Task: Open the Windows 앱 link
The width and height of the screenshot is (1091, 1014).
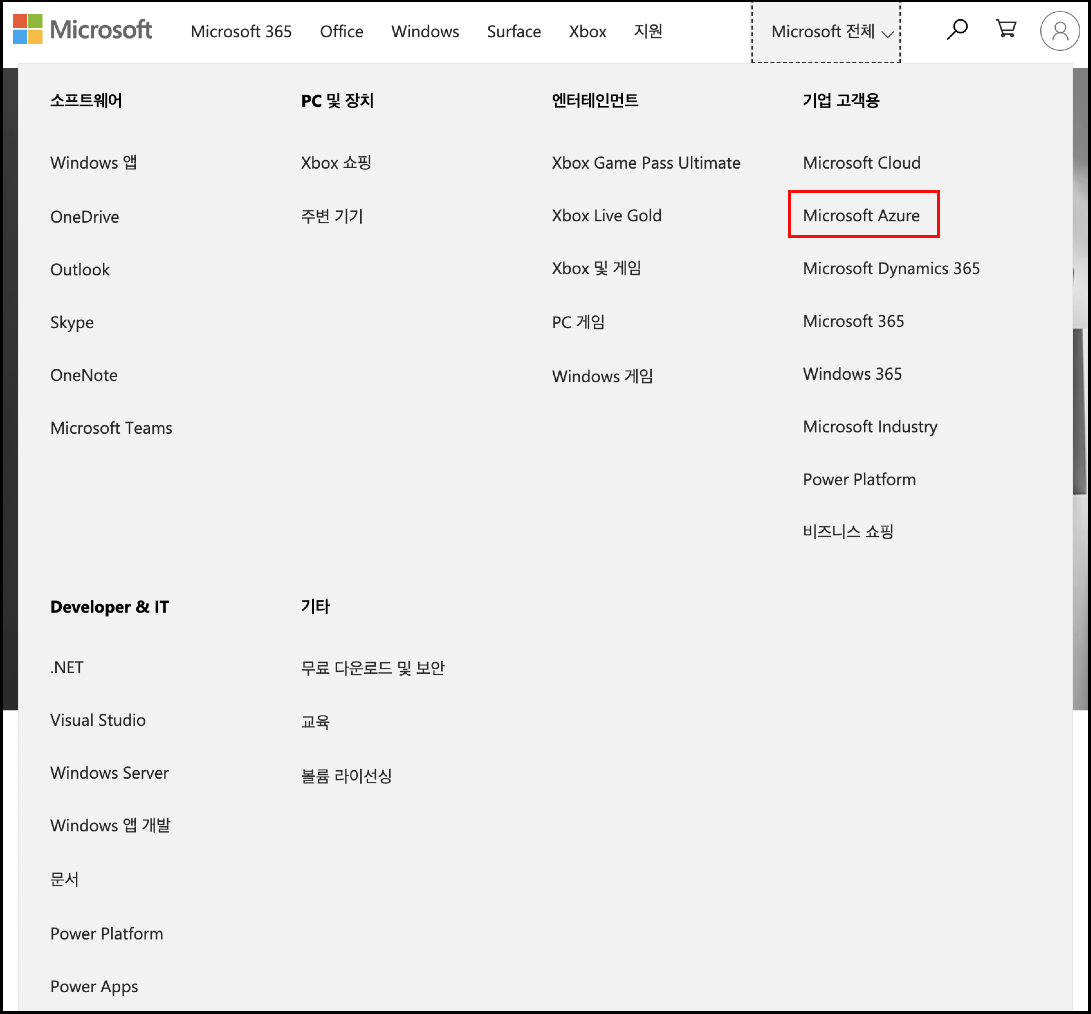Action: 93,163
